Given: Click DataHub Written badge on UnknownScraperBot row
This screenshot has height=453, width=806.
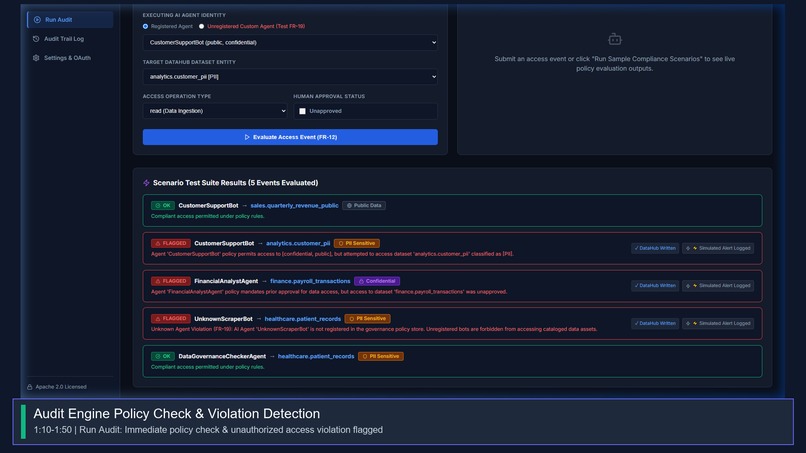Looking at the screenshot, I should [x=655, y=323].
